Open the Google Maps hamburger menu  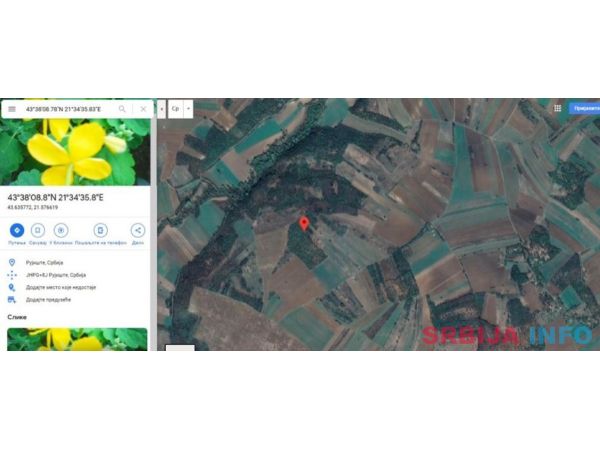(x=11, y=108)
